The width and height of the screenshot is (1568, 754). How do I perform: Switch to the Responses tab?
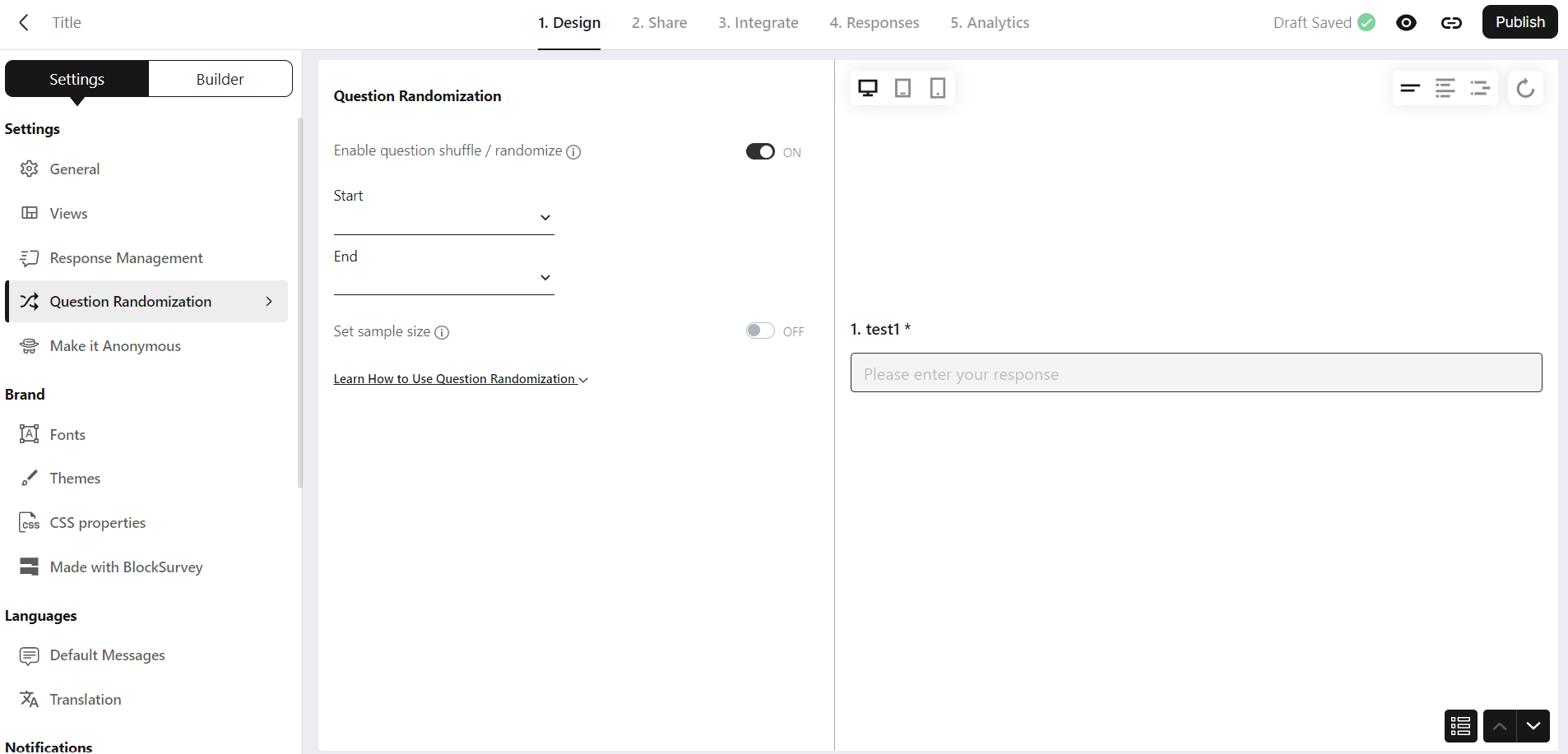[874, 23]
